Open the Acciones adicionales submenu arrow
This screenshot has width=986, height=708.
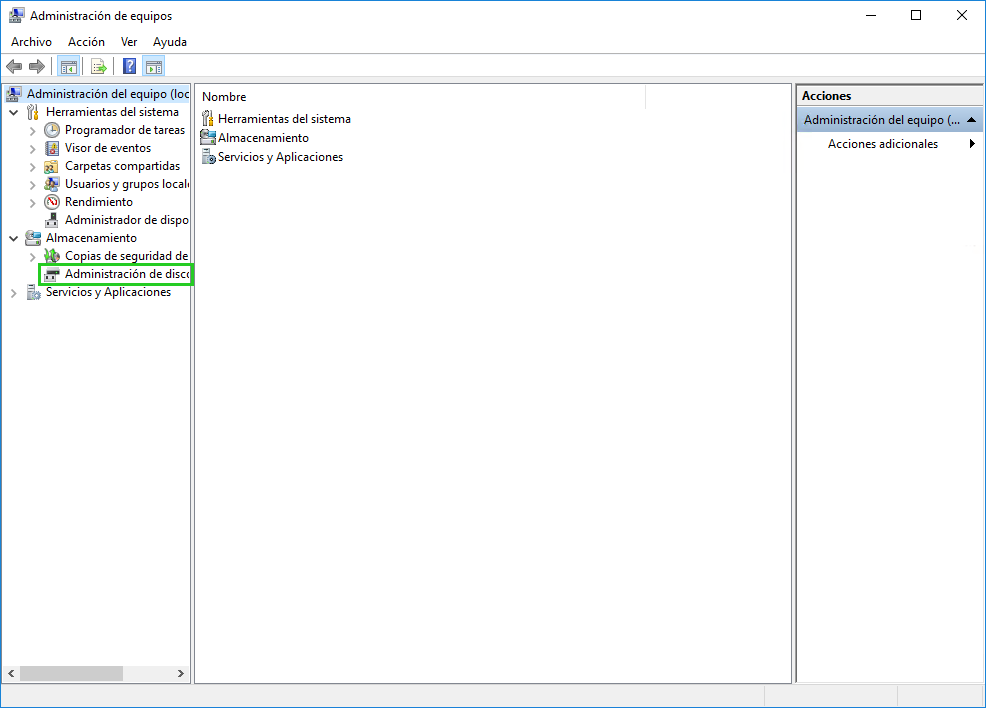[972, 143]
